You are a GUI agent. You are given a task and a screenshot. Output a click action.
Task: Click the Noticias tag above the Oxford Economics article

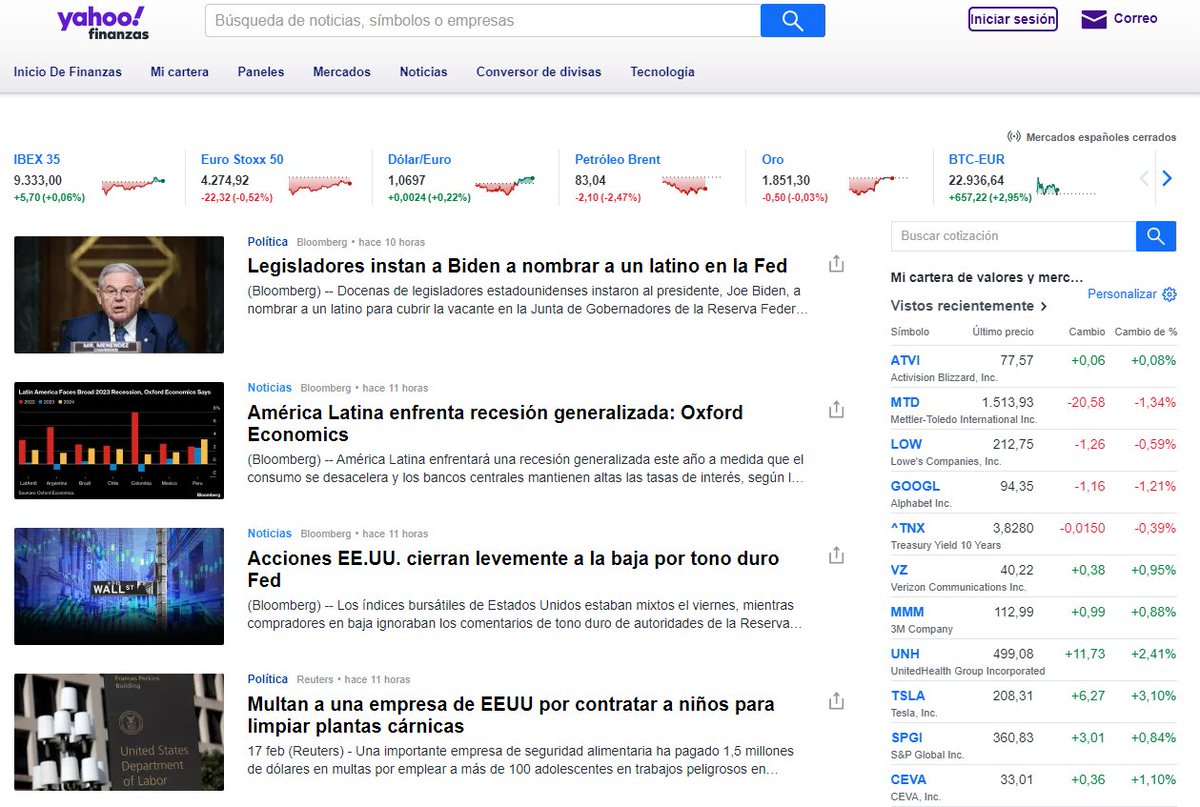pyautogui.click(x=270, y=388)
